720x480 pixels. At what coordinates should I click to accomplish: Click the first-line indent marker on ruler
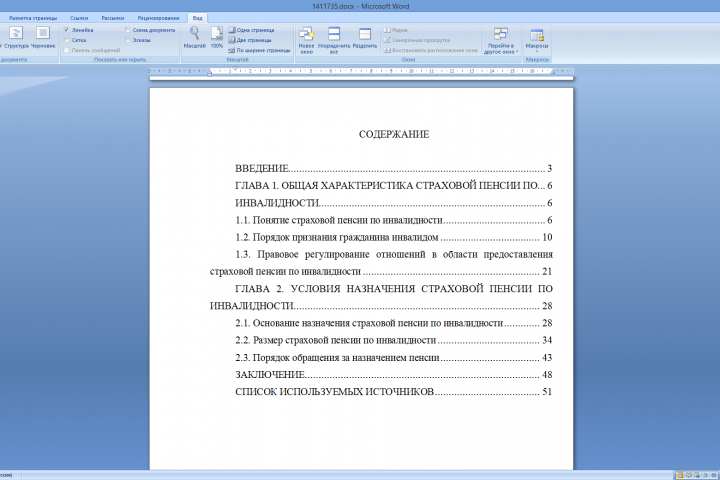(x=235, y=69)
